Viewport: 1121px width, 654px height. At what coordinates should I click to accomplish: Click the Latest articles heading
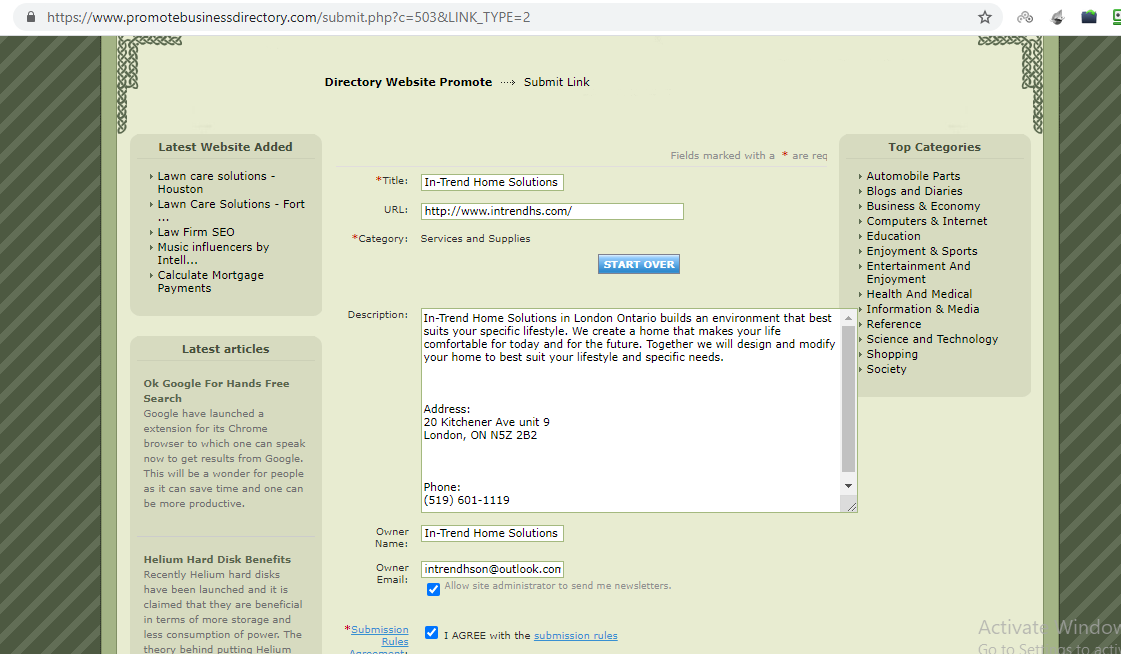tap(225, 349)
